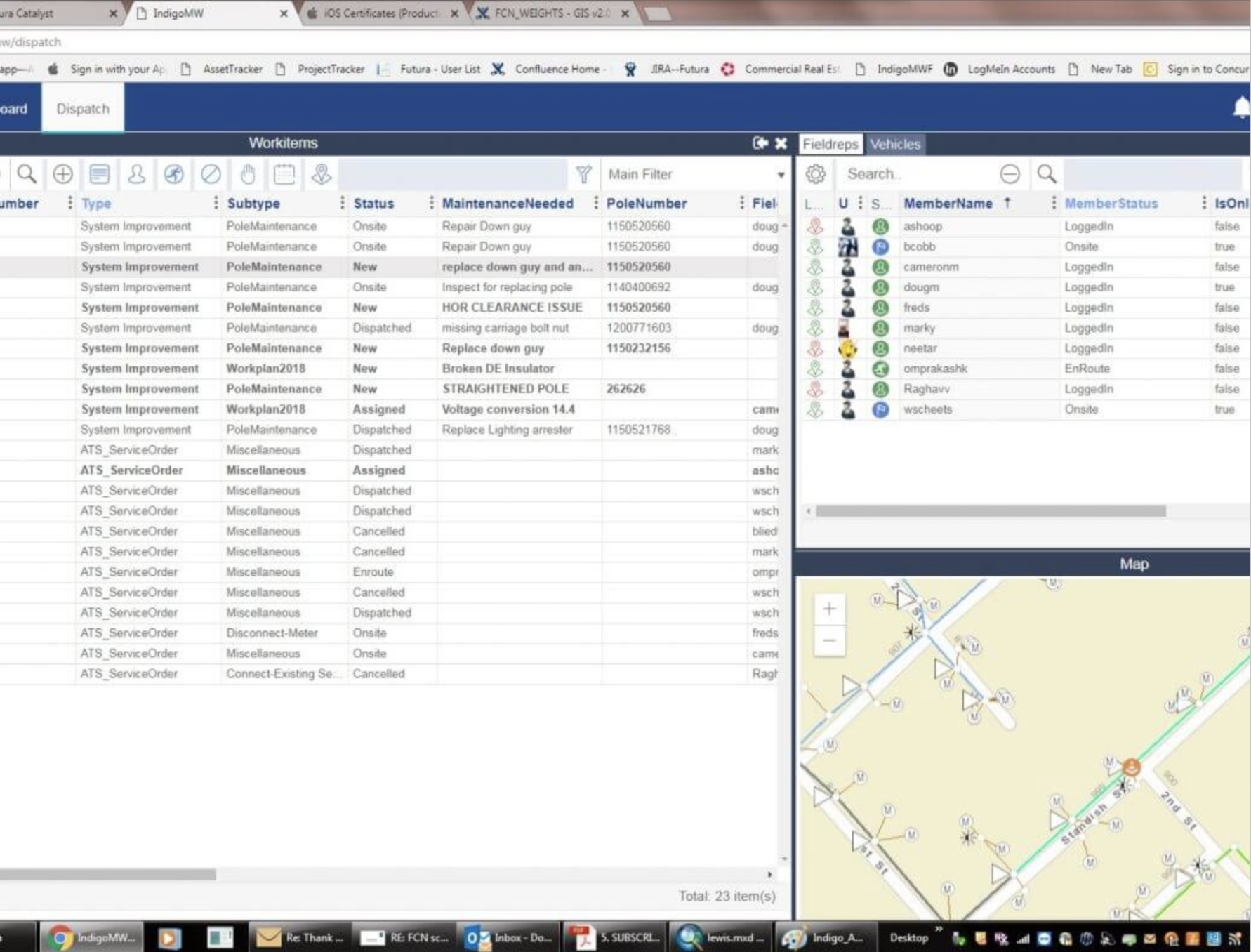Open Fieldreps gear settings icon
The width and height of the screenshot is (1251, 952).
coord(815,174)
